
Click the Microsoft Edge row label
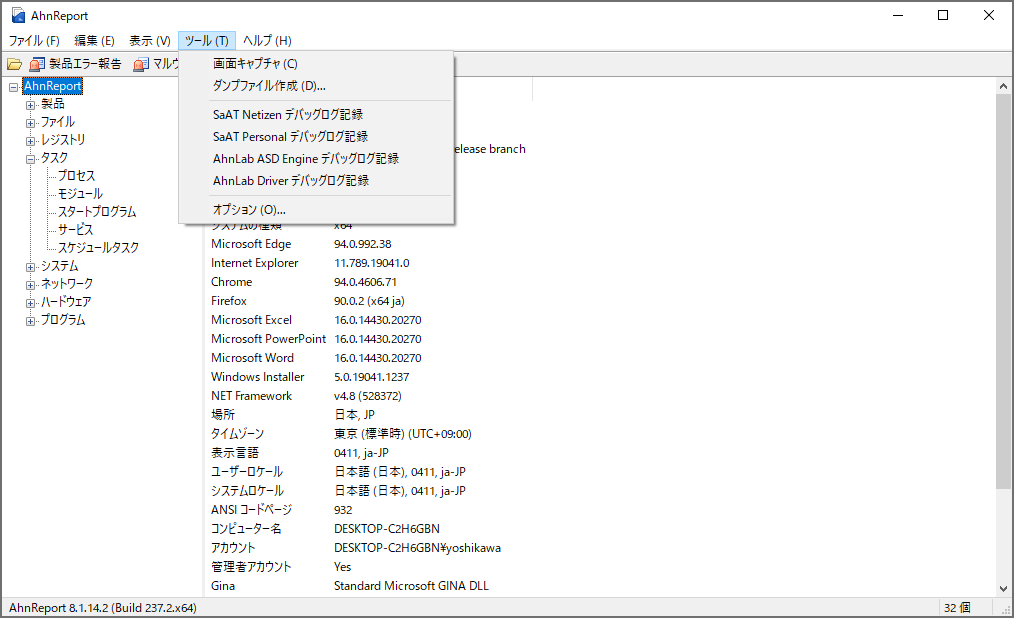click(251, 244)
